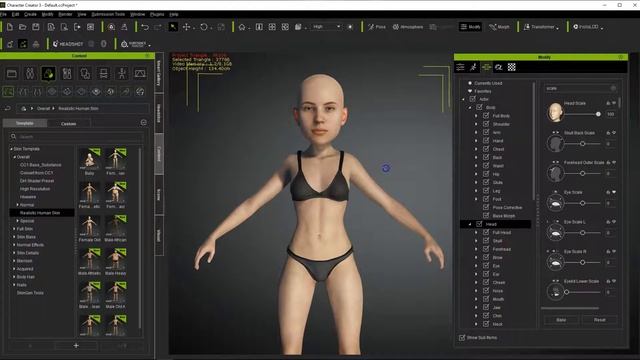Image resolution: width=640 pixels, height=360 pixels.
Task: Open the InstaLOD dropdown
Action: 588,27
